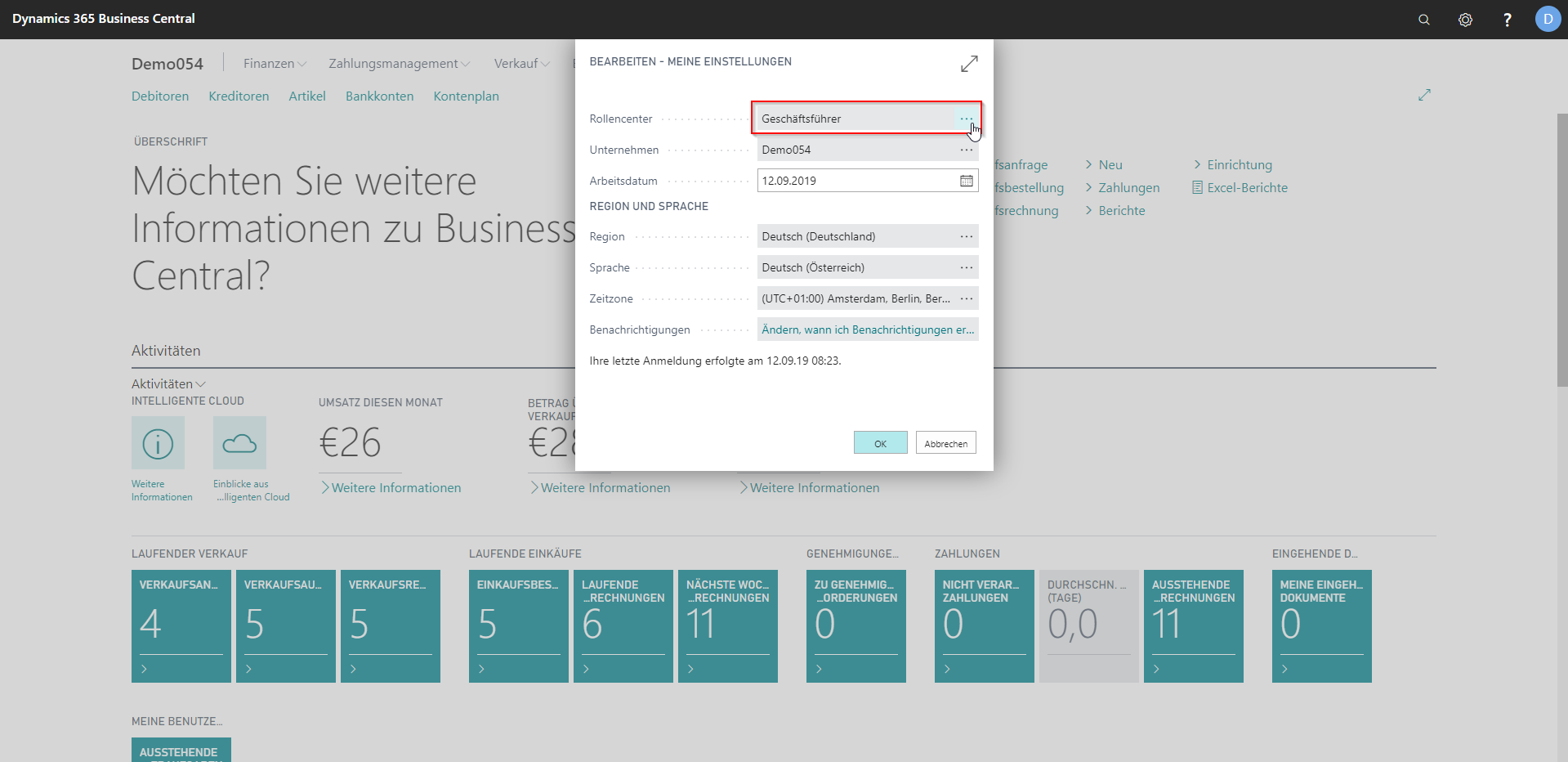Open the Verkaufsaufträge tile showing 5
This screenshot has width=1568, height=762.
tap(286, 626)
